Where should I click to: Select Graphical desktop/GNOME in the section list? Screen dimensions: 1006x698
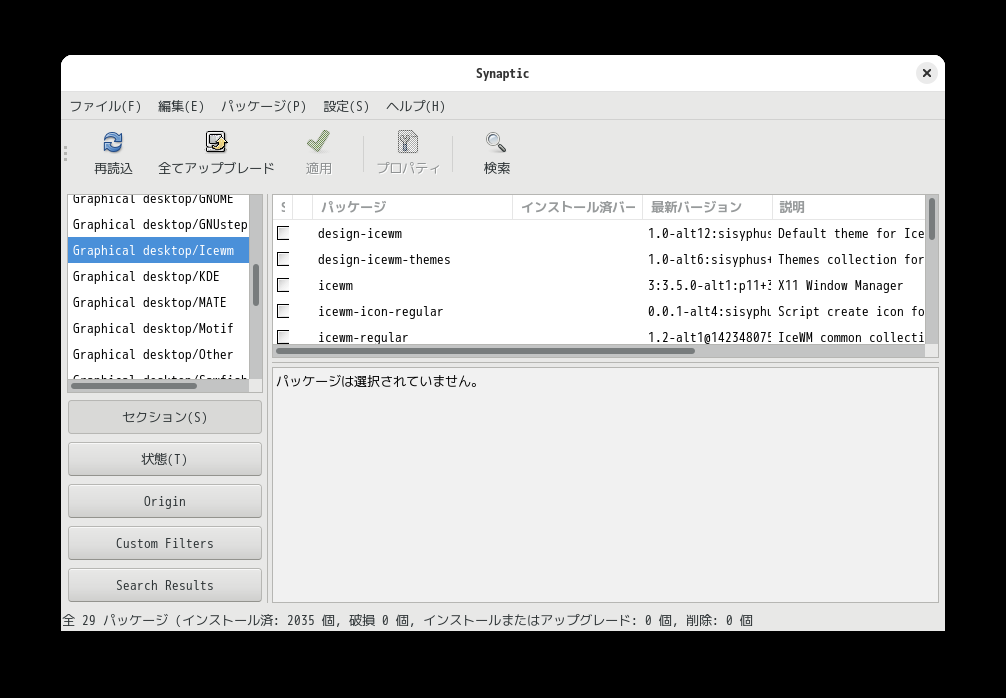[x=158, y=200]
